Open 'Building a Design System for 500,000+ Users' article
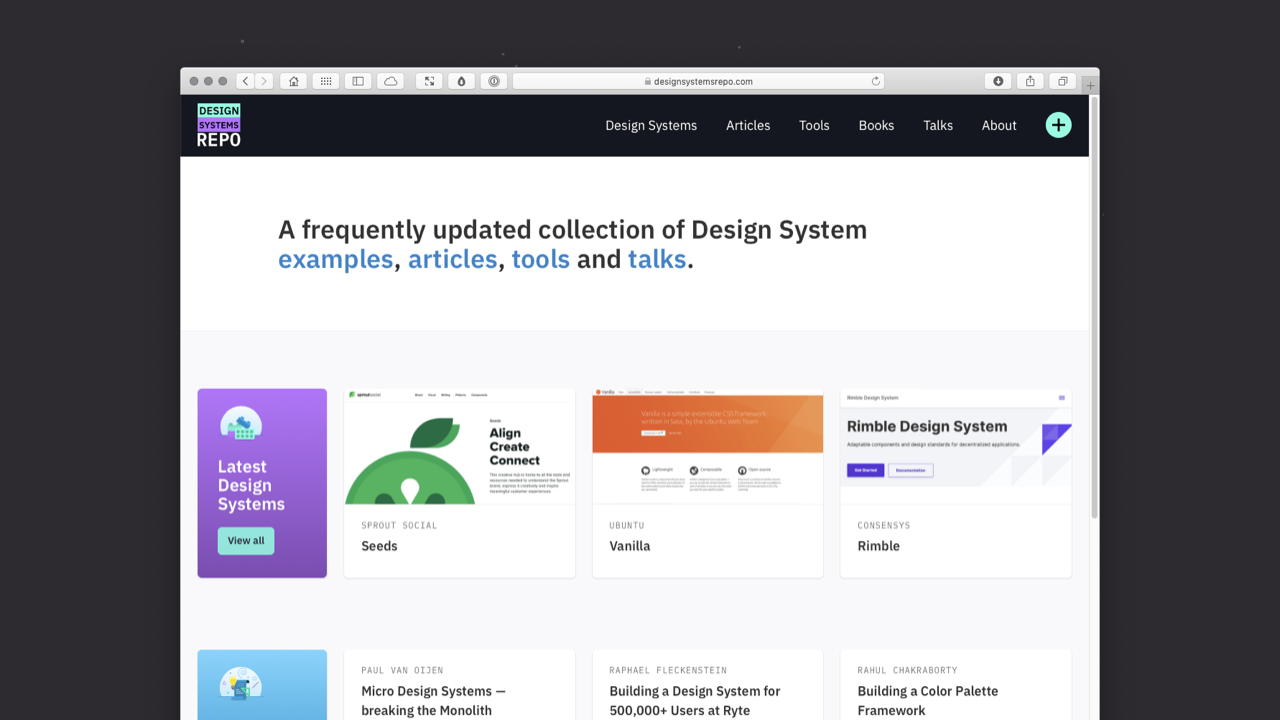The height and width of the screenshot is (720, 1280). pos(695,701)
